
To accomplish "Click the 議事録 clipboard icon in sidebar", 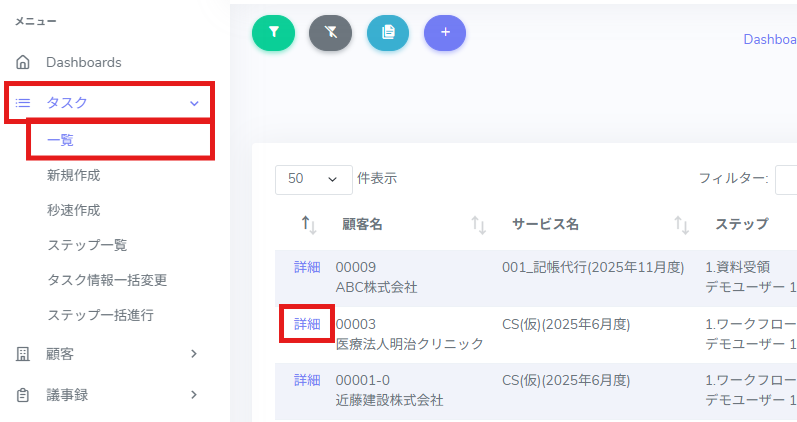I will pyautogui.click(x=23, y=395).
